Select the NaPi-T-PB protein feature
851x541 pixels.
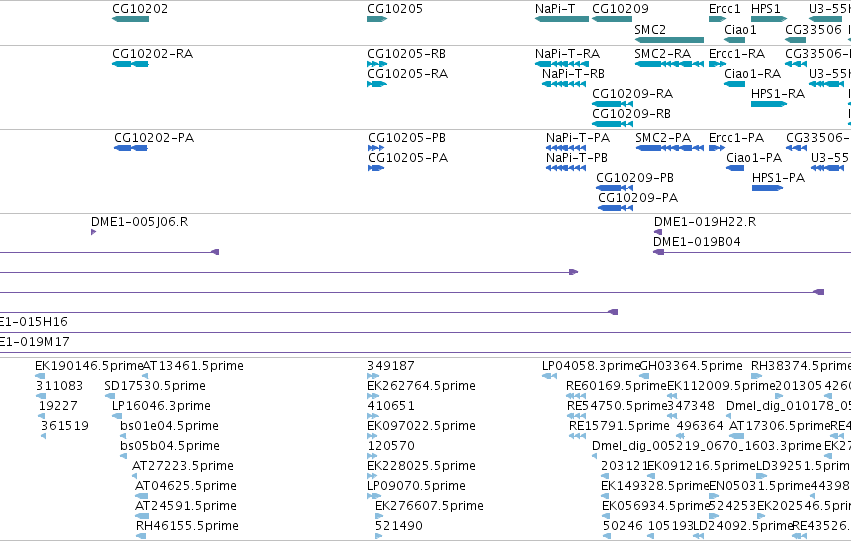click(566, 168)
